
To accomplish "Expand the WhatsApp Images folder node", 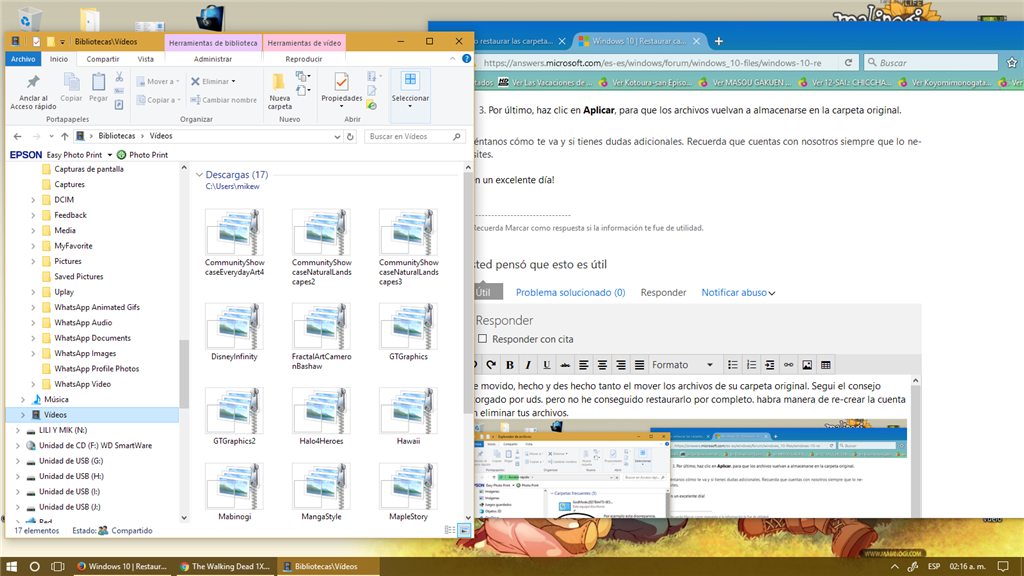I will tap(33, 353).
